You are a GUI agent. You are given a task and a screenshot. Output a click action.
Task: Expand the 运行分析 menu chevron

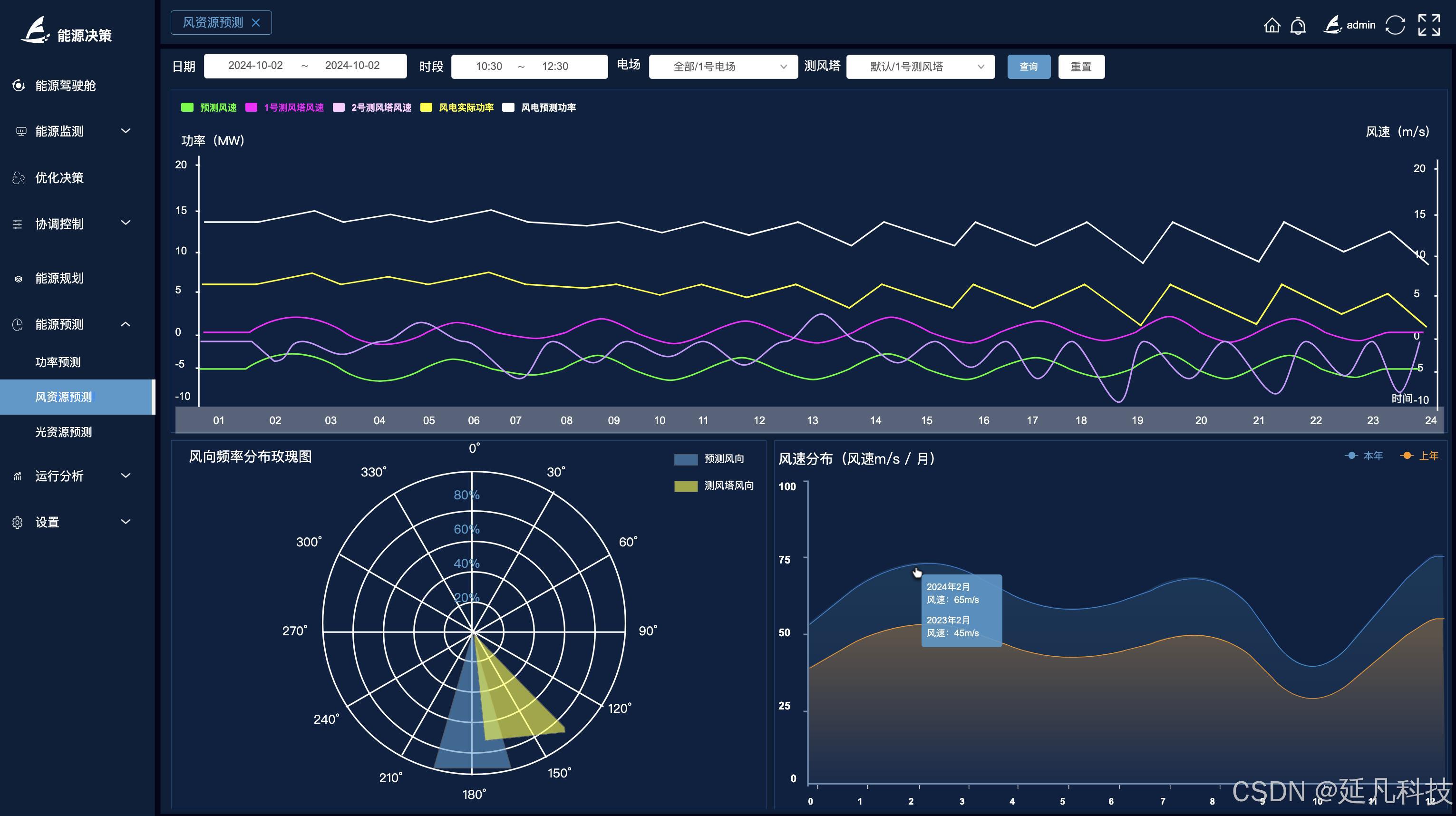pyautogui.click(x=126, y=476)
